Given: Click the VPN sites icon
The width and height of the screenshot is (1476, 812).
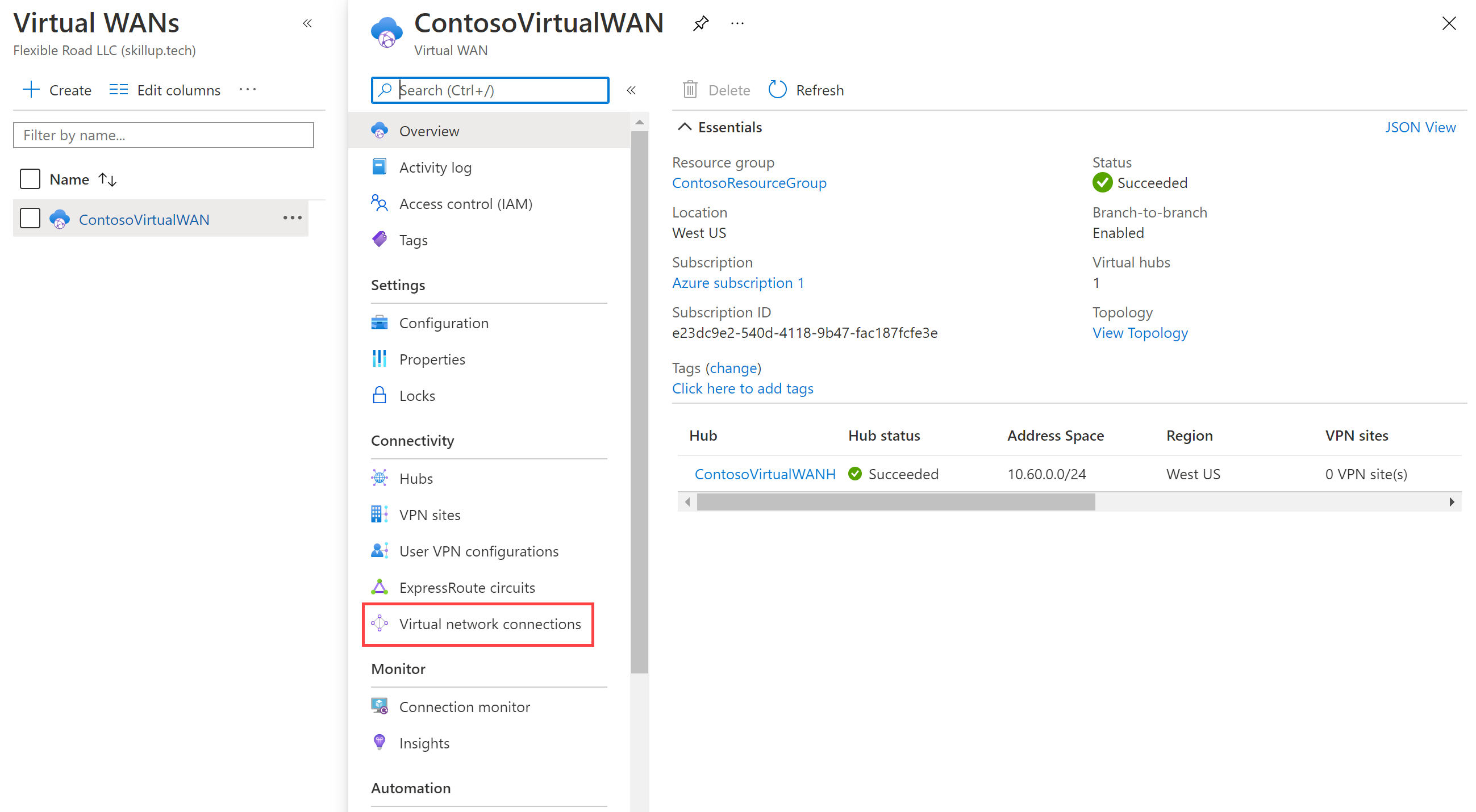Looking at the screenshot, I should click(x=379, y=514).
